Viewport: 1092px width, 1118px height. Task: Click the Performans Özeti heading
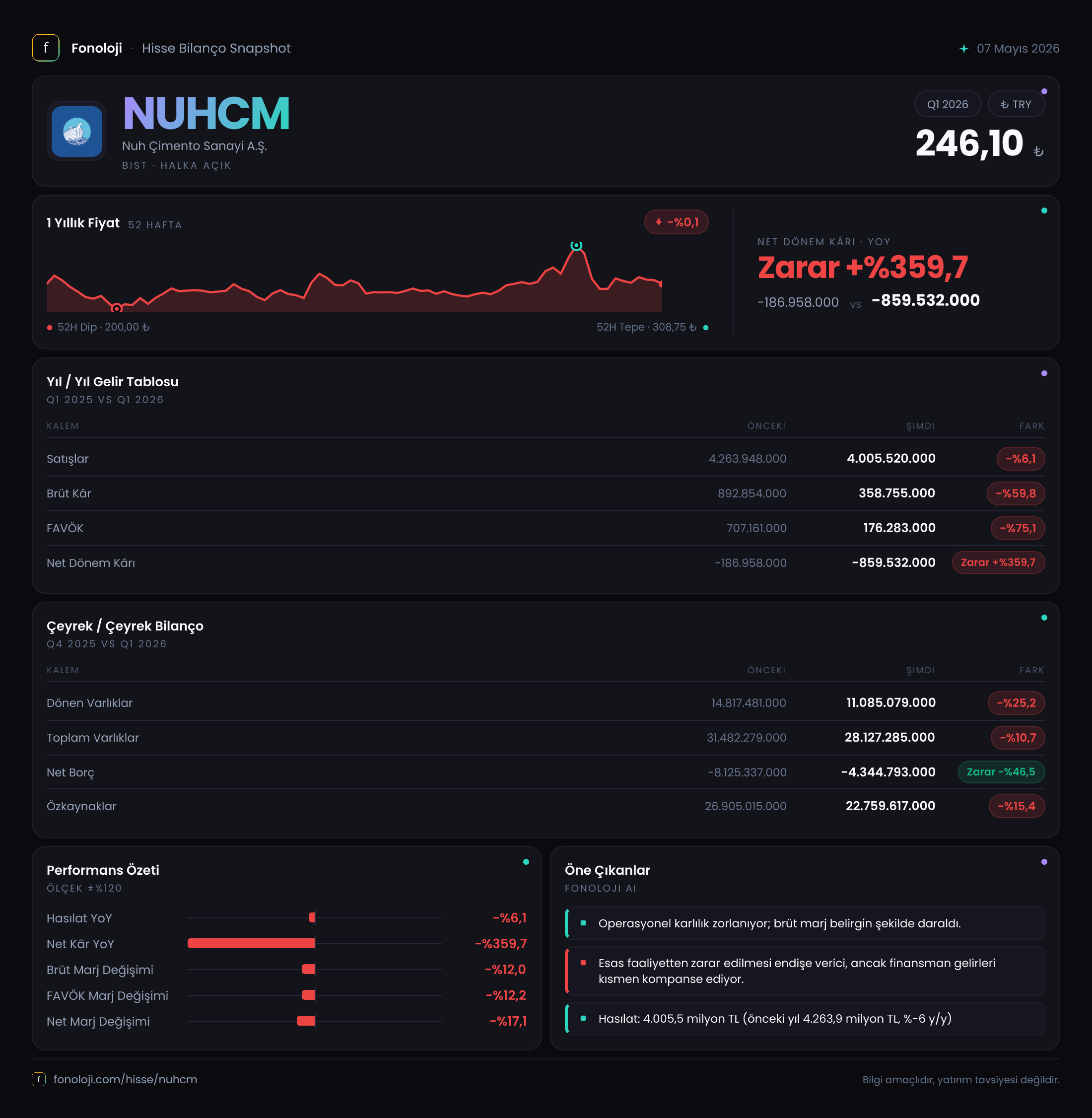[x=103, y=870]
